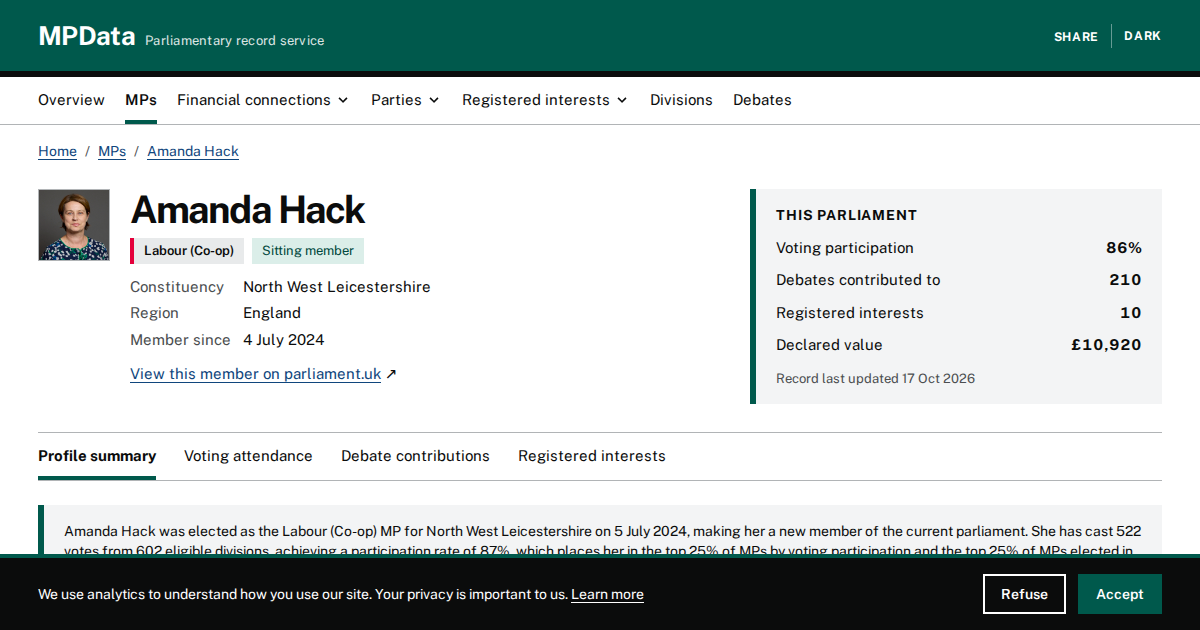Click the Amanda Hack page heading

click(x=248, y=210)
